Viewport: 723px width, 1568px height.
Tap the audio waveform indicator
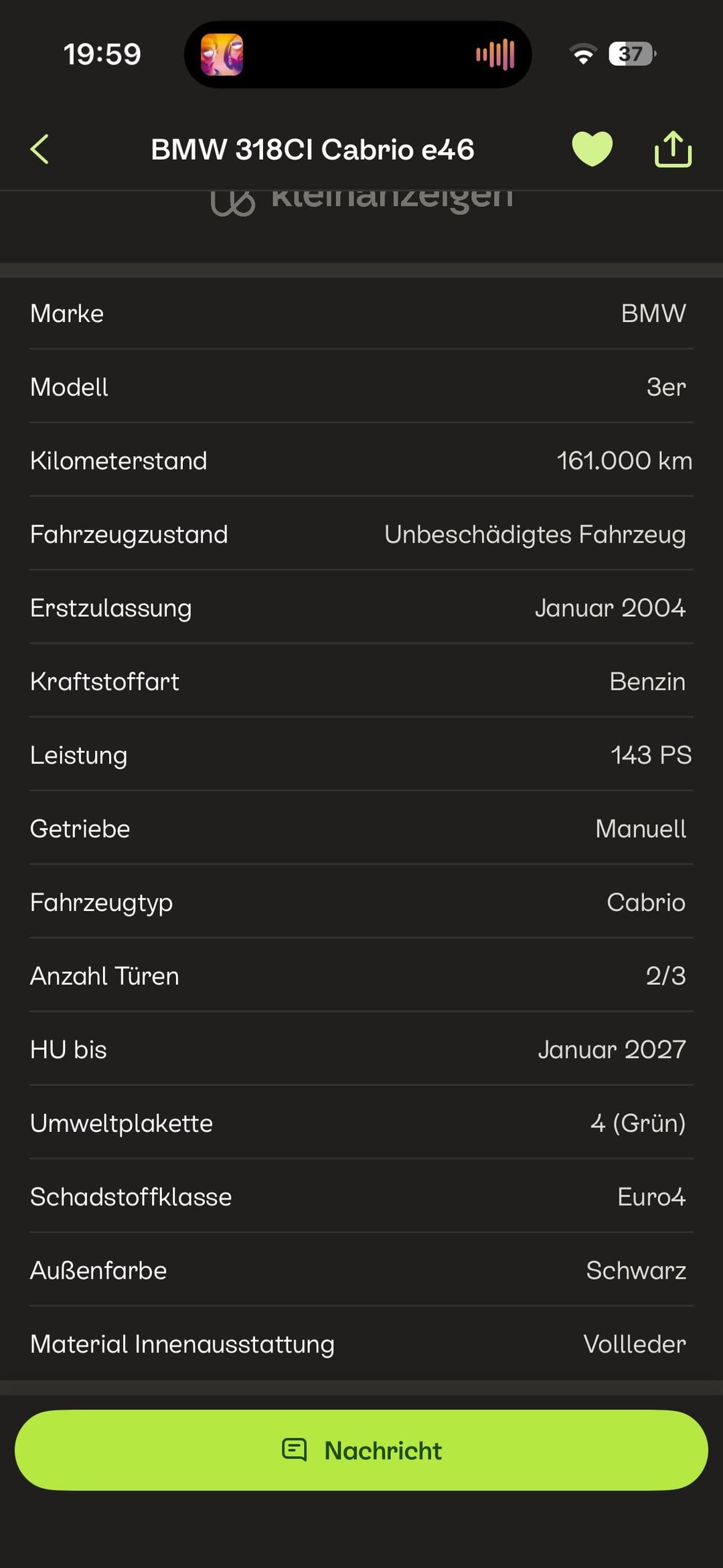[495, 54]
